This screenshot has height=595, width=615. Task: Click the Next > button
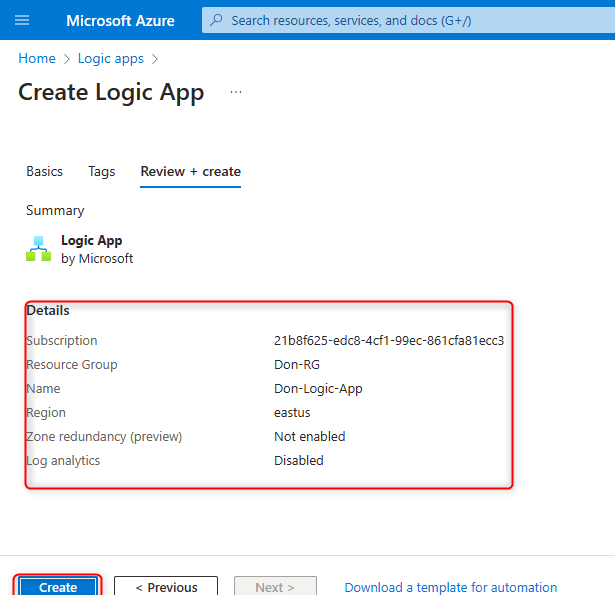275,587
